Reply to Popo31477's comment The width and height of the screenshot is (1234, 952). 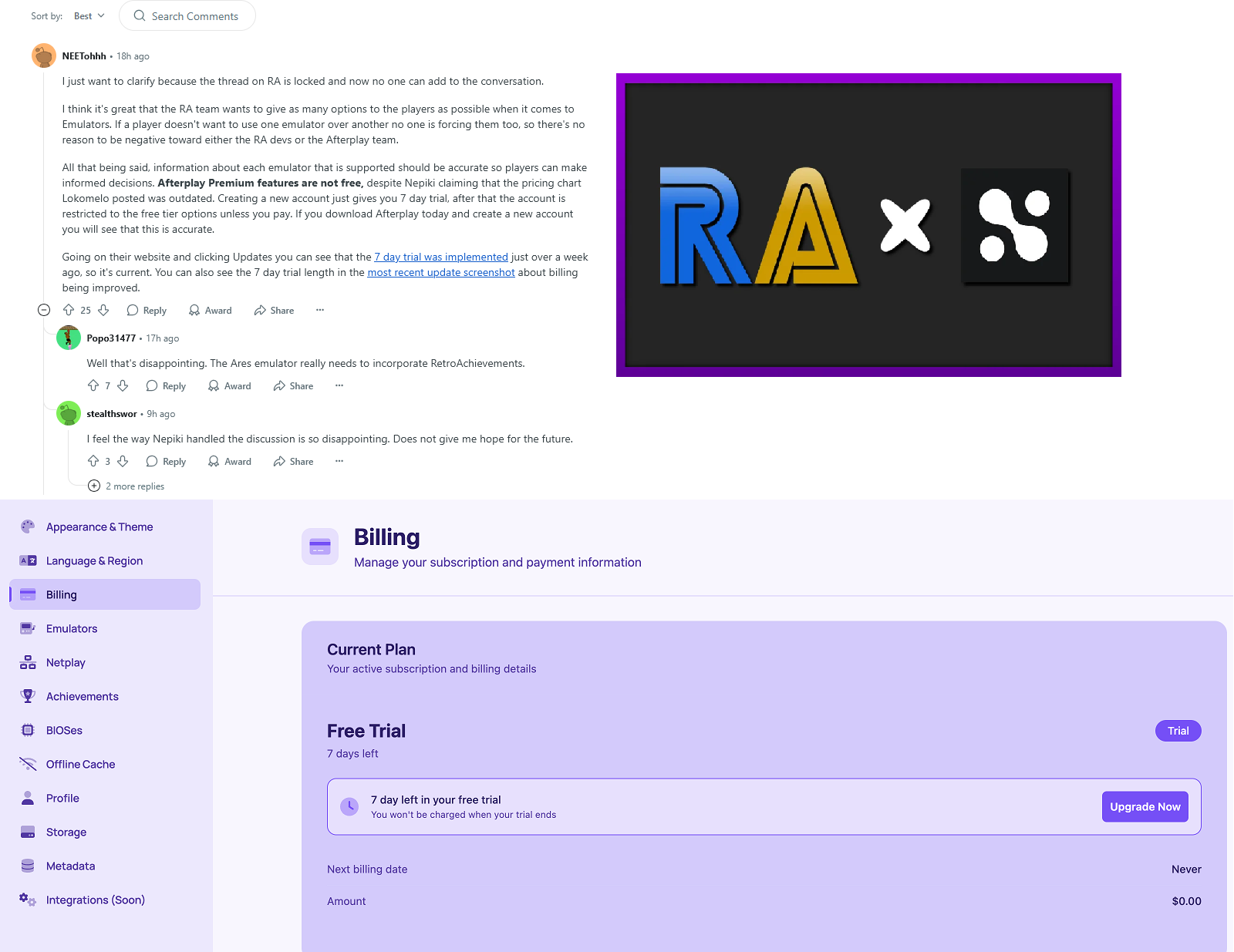166,386
